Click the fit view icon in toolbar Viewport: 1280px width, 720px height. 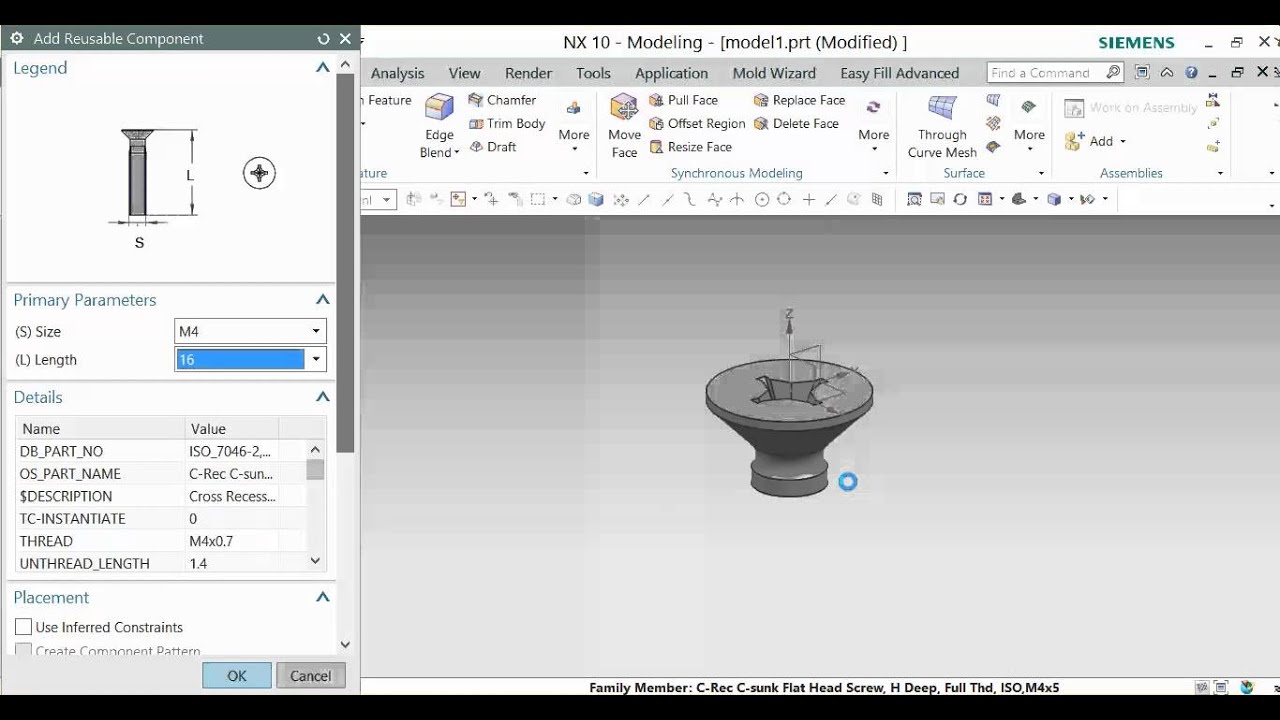914,199
